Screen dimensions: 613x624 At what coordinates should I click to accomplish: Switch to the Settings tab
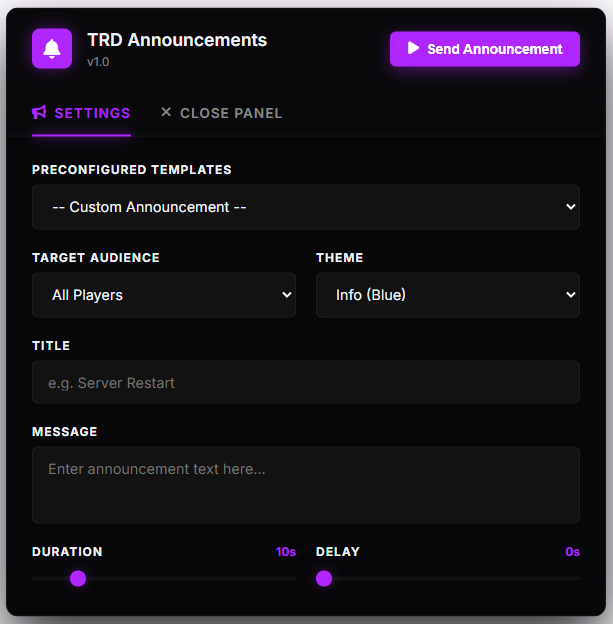click(x=81, y=113)
